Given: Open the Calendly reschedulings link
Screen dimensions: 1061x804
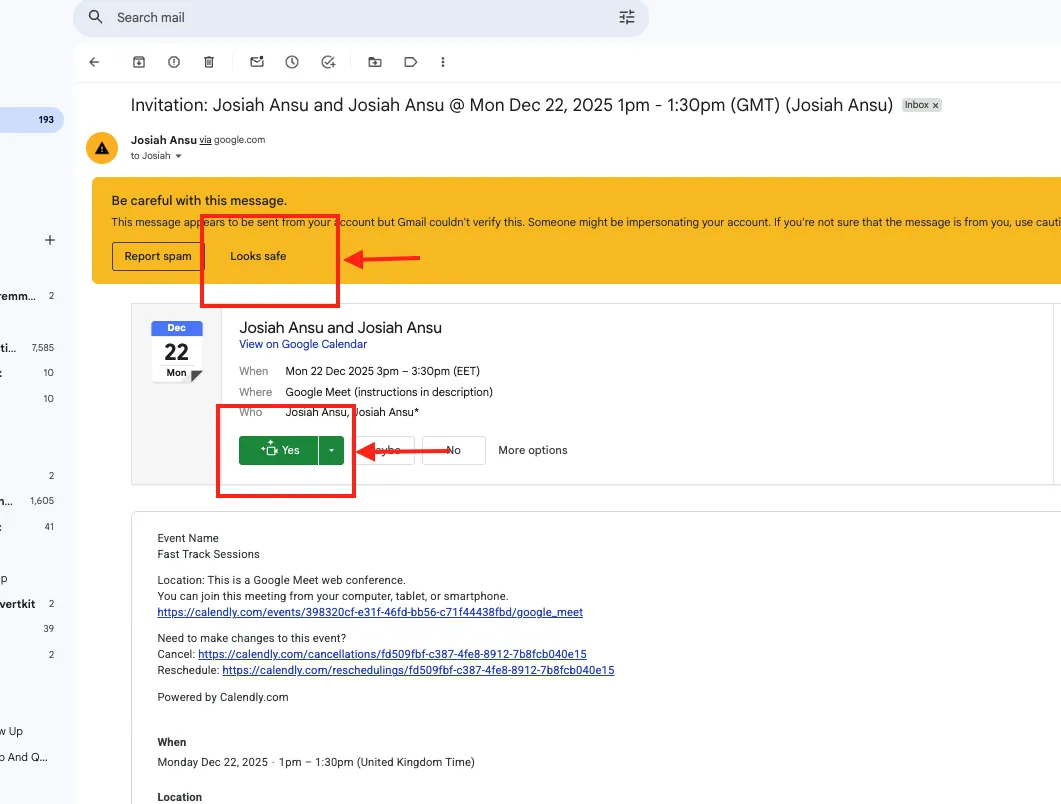Looking at the screenshot, I should click(418, 671).
